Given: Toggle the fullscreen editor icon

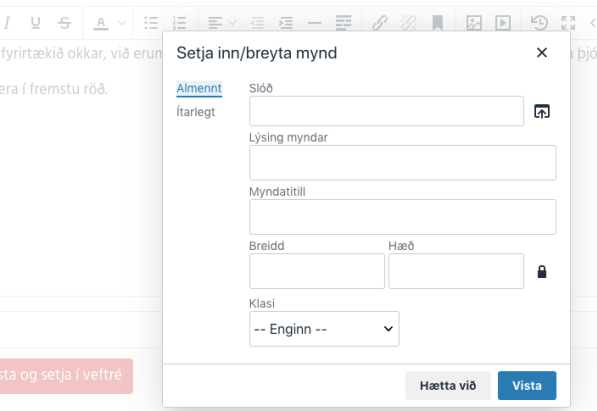Looking at the screenshot, I should click(x=568, y=23).
